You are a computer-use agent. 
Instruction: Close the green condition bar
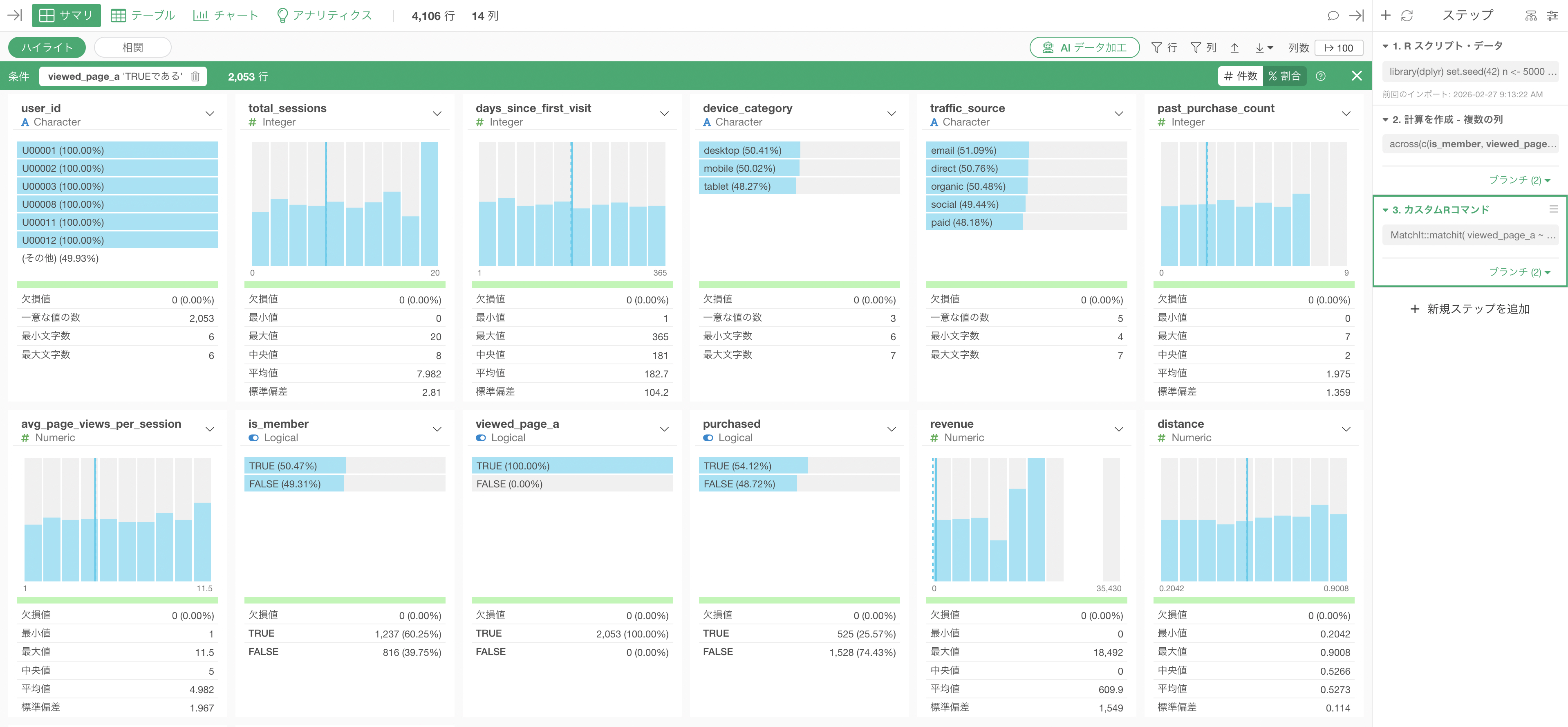click(1357, 76)
